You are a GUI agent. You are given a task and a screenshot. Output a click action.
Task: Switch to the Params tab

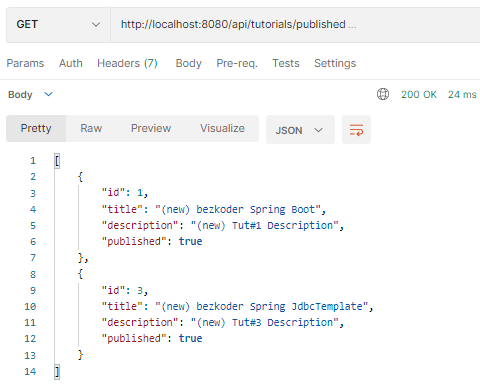click(25, 63)
